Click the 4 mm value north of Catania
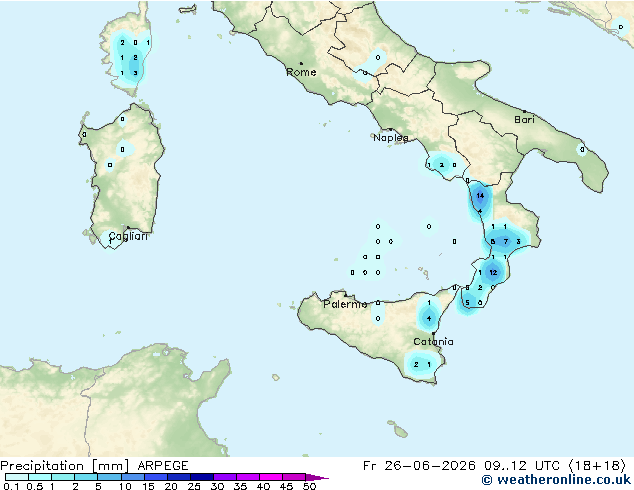 coord(429,319)
